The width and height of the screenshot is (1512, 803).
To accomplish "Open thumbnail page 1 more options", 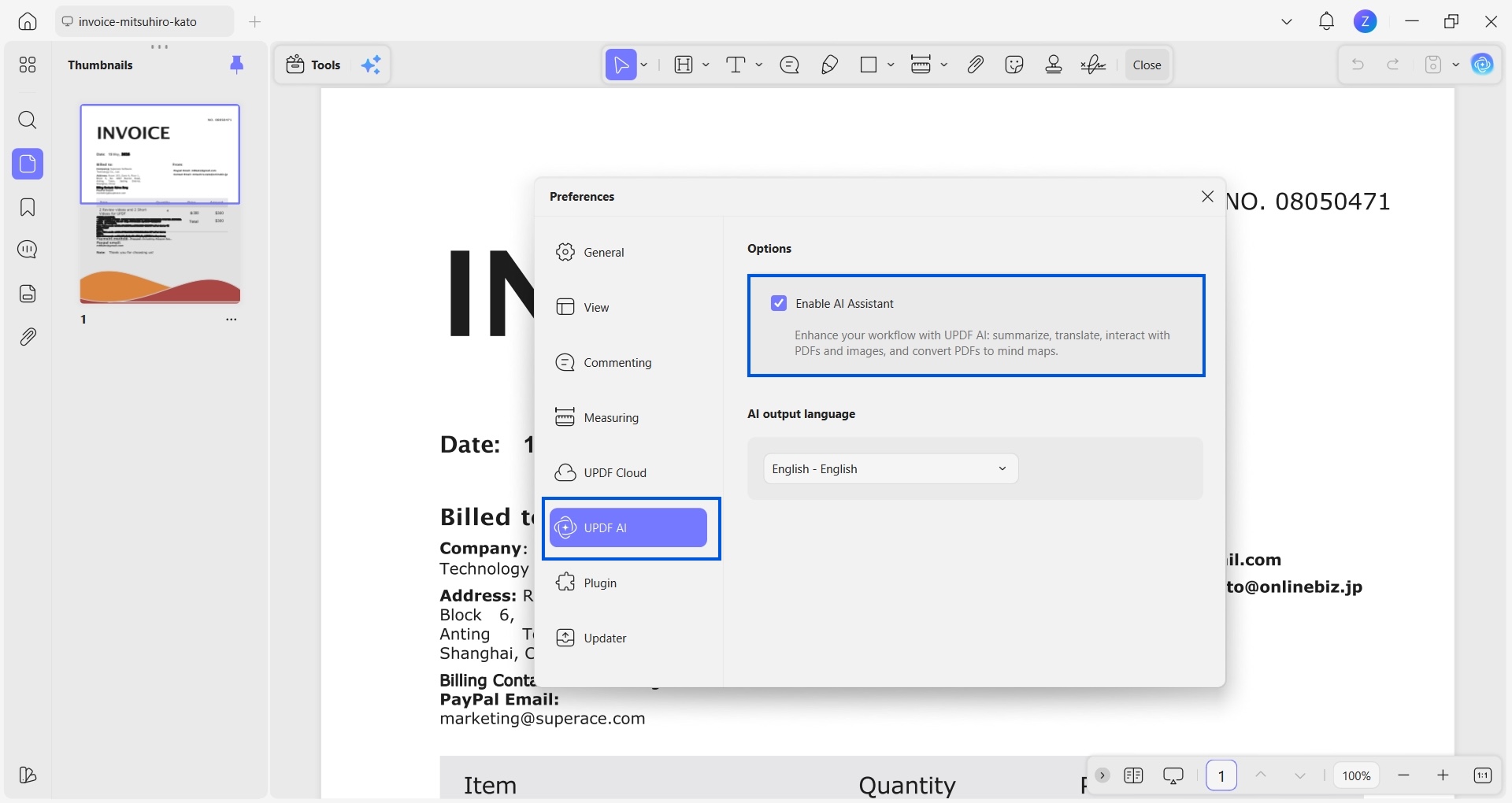I will tap(231, 320).
